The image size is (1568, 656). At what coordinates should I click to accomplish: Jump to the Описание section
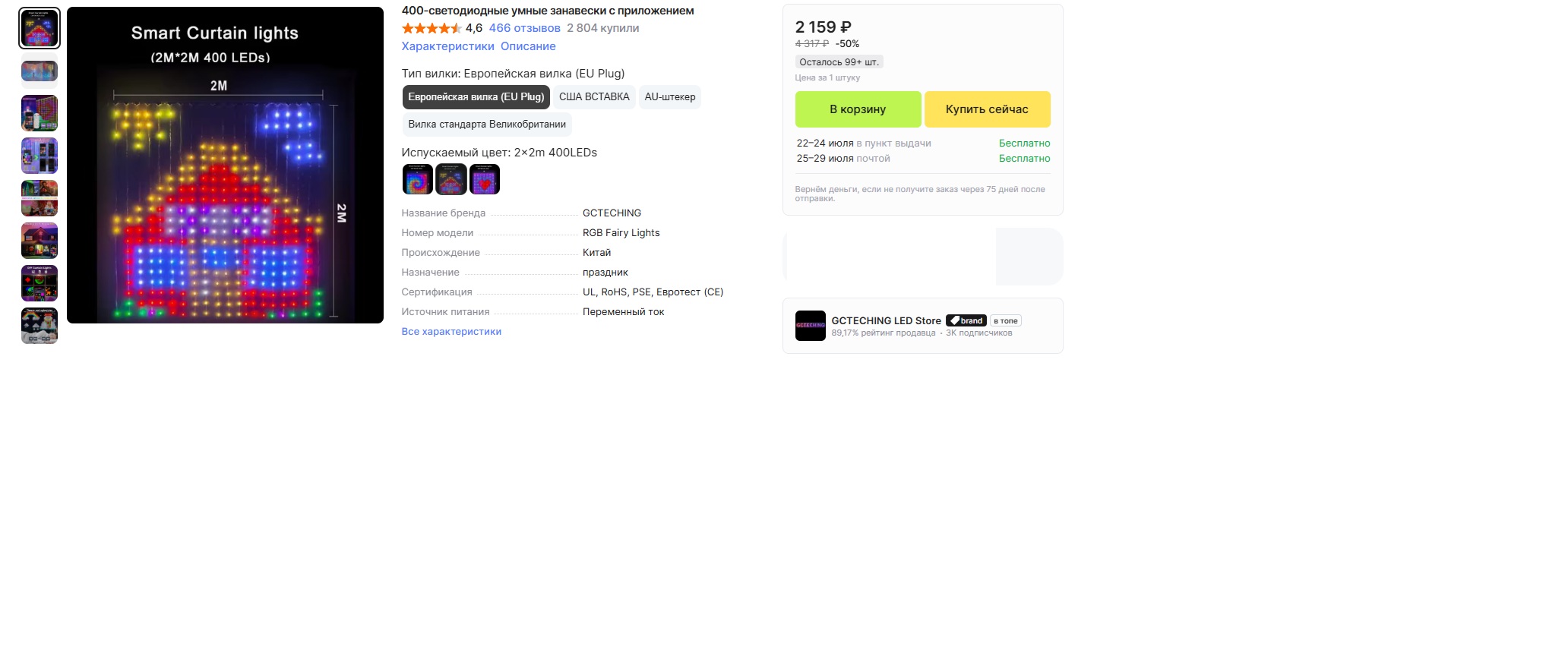[x=528, y=46]
